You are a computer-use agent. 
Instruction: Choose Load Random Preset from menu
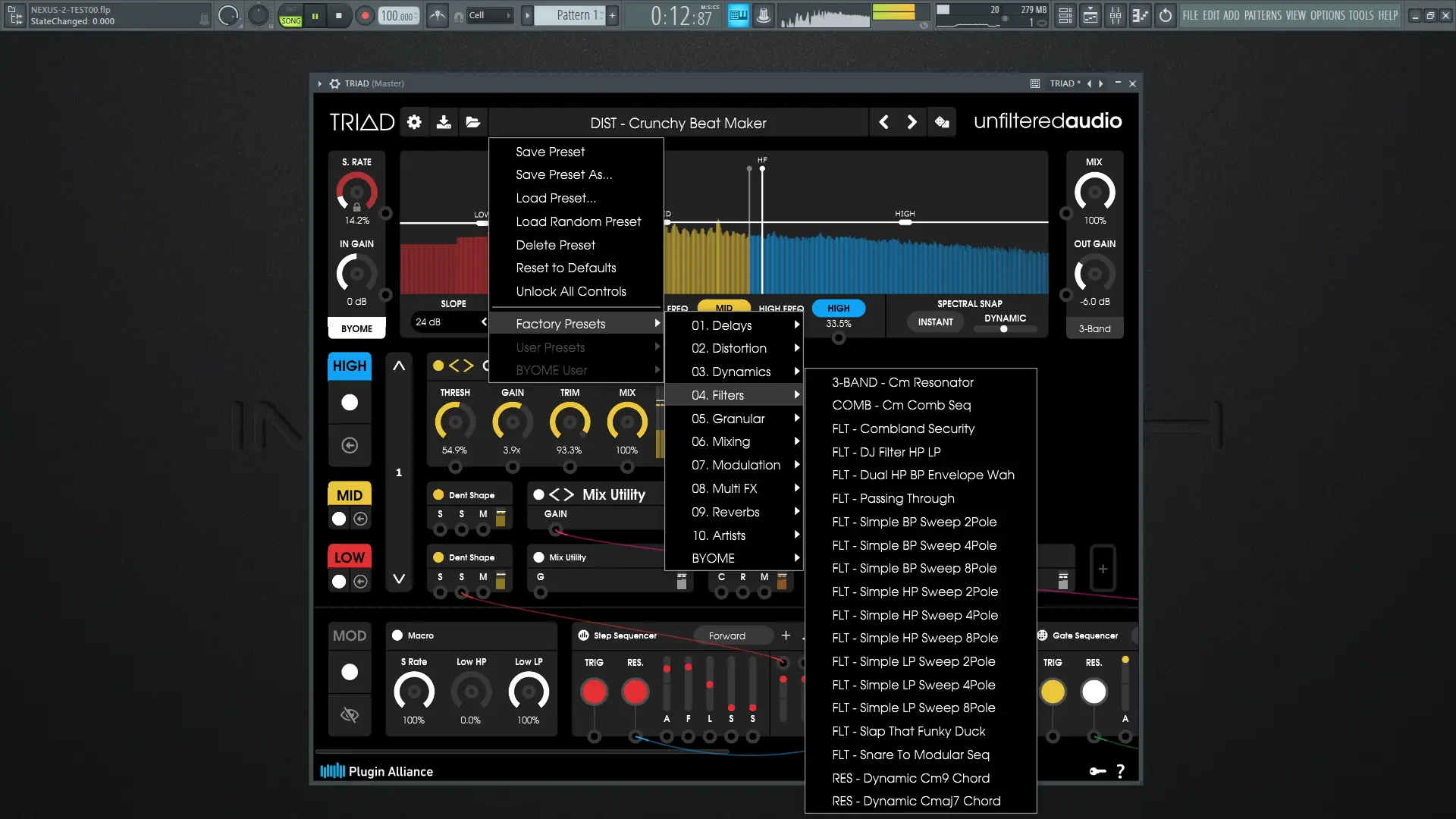tap(578, 221)
